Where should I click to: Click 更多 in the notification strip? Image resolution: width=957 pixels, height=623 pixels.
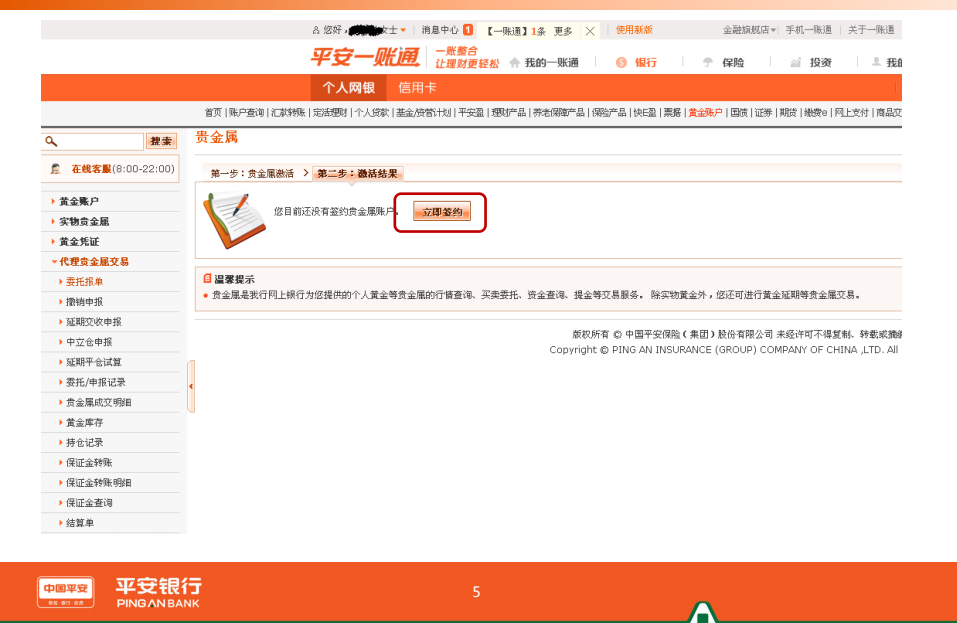[x=563, y=31]
